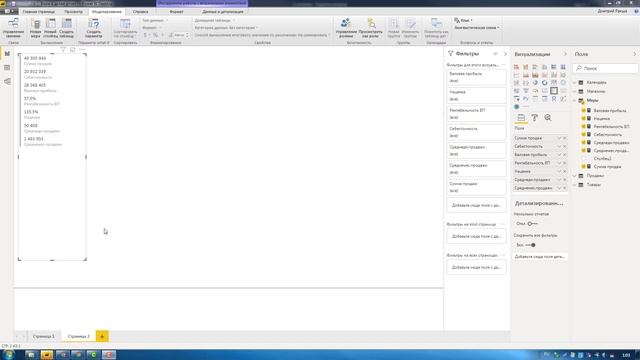This screenshot has width=640, height=360.
Task: Toggle checkbox for Наценка measure
Action: [x=584, y=118]
